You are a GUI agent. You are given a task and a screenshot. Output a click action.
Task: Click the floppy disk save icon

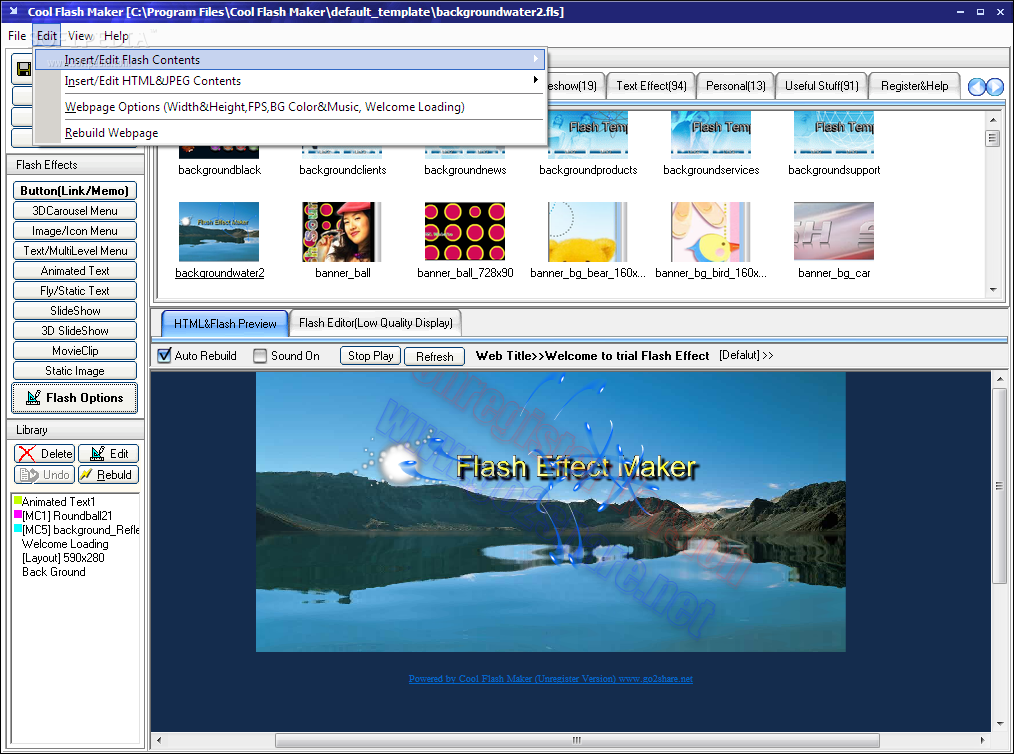(24, 69)
